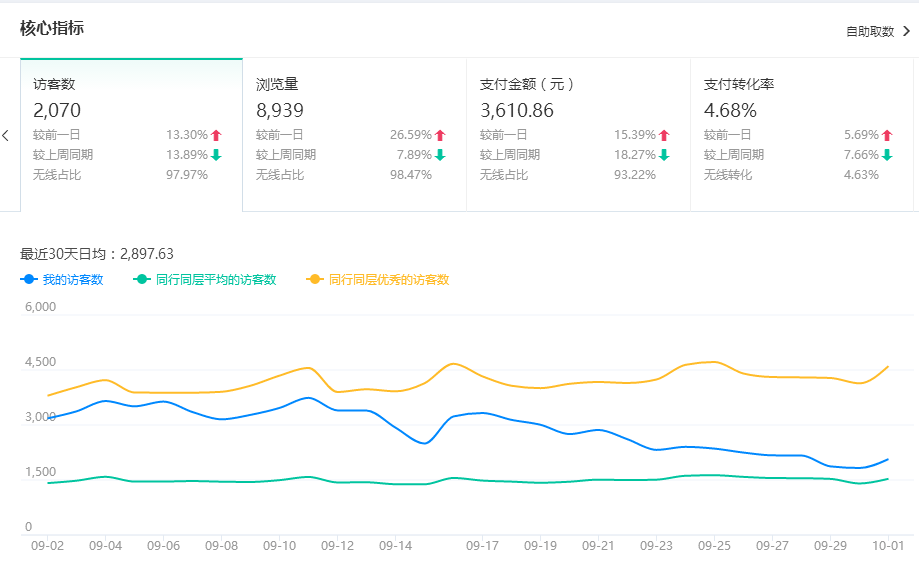919x572 pixels.
Task: Click green down arrow in 支付转化率 较上周同期 row
Action: click(x=887, y=155)
